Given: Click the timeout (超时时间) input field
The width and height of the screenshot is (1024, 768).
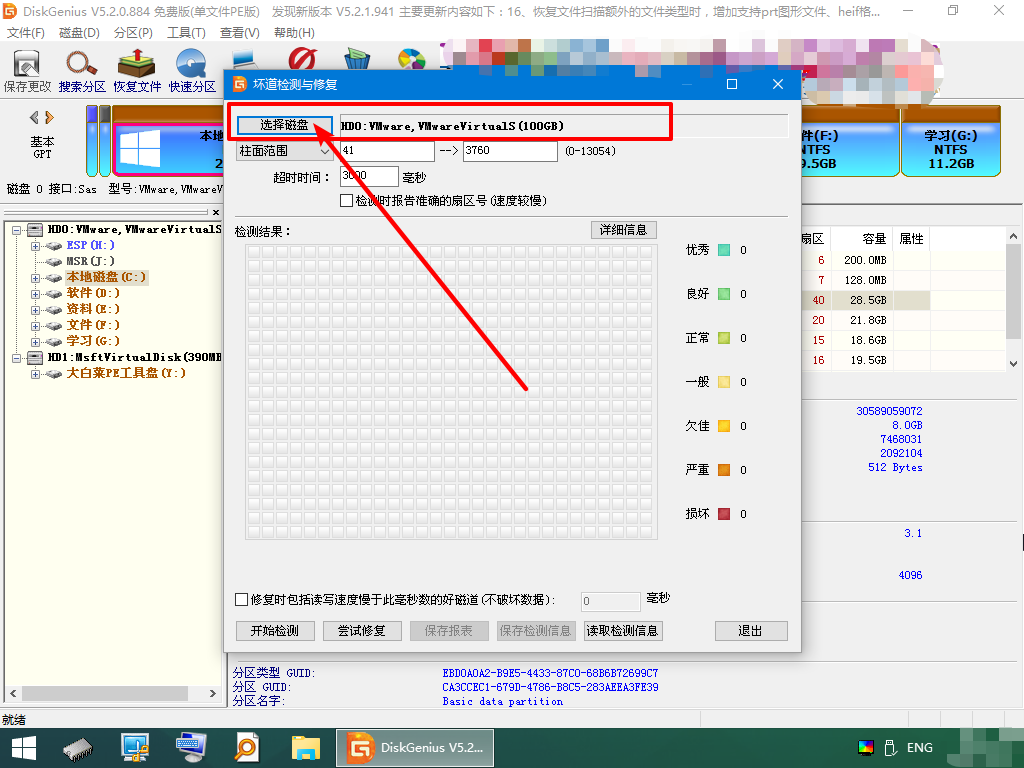Looking at the screenshot, I should pos(368,176).
